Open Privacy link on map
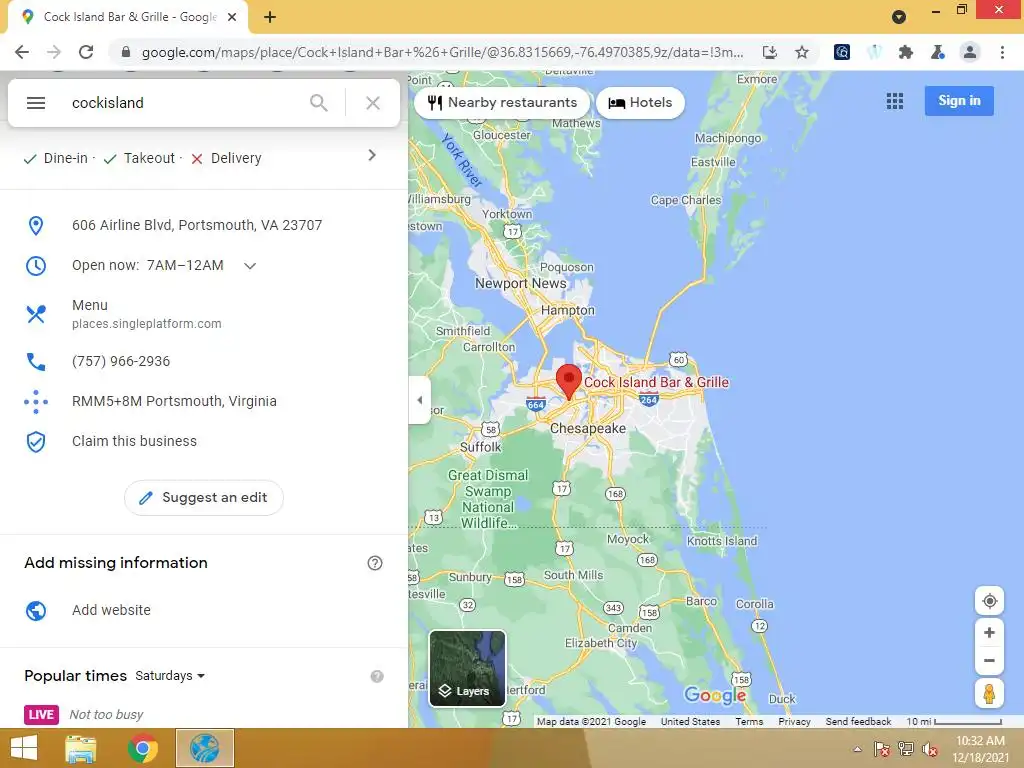 click(794, 722)
